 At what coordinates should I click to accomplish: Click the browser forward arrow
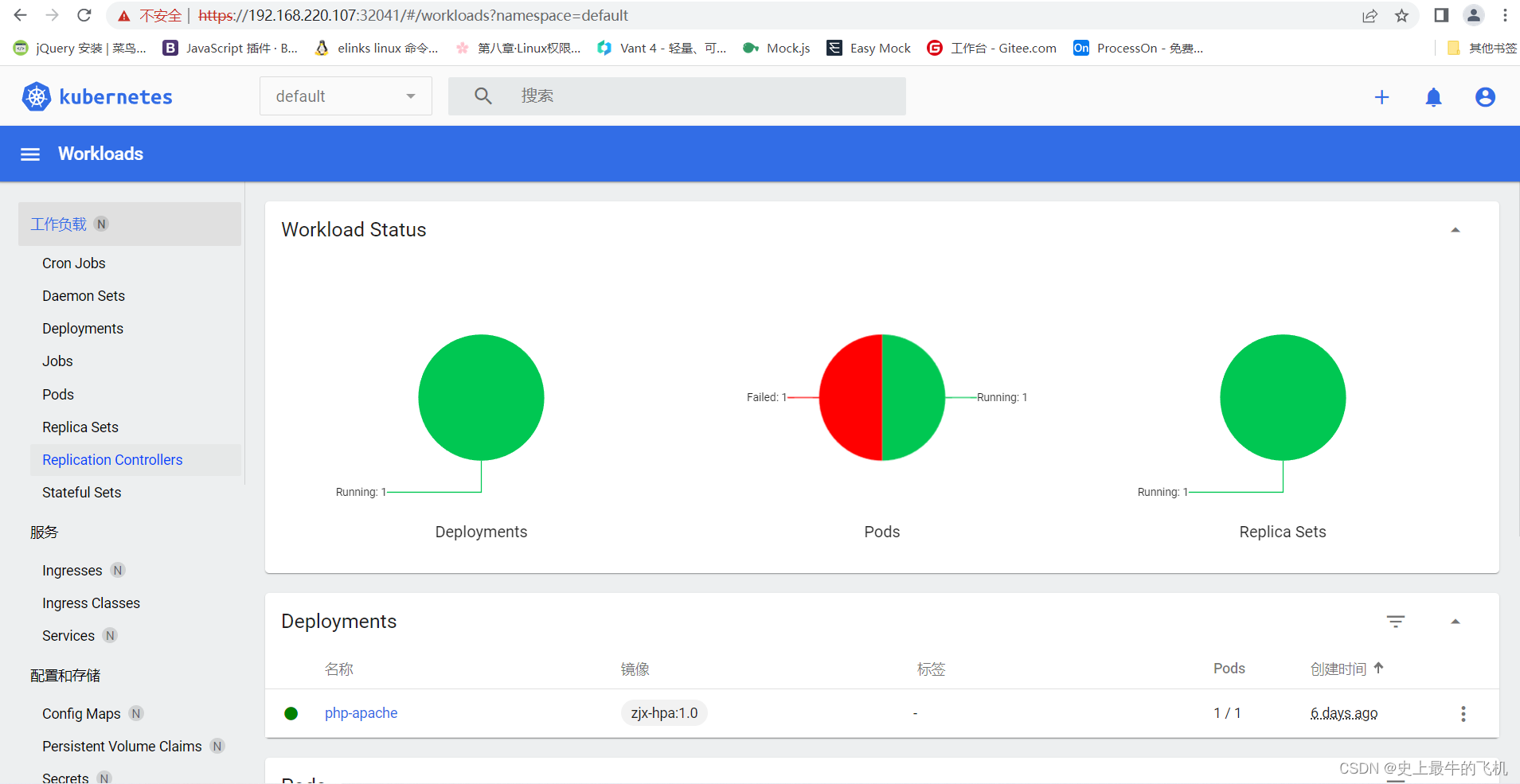pos(53,15)
